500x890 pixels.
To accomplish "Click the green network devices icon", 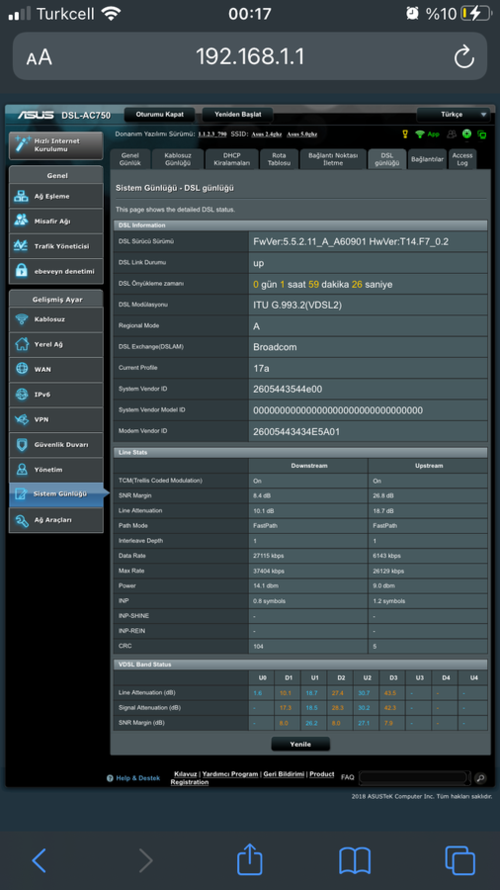I will tap(482, 135).
